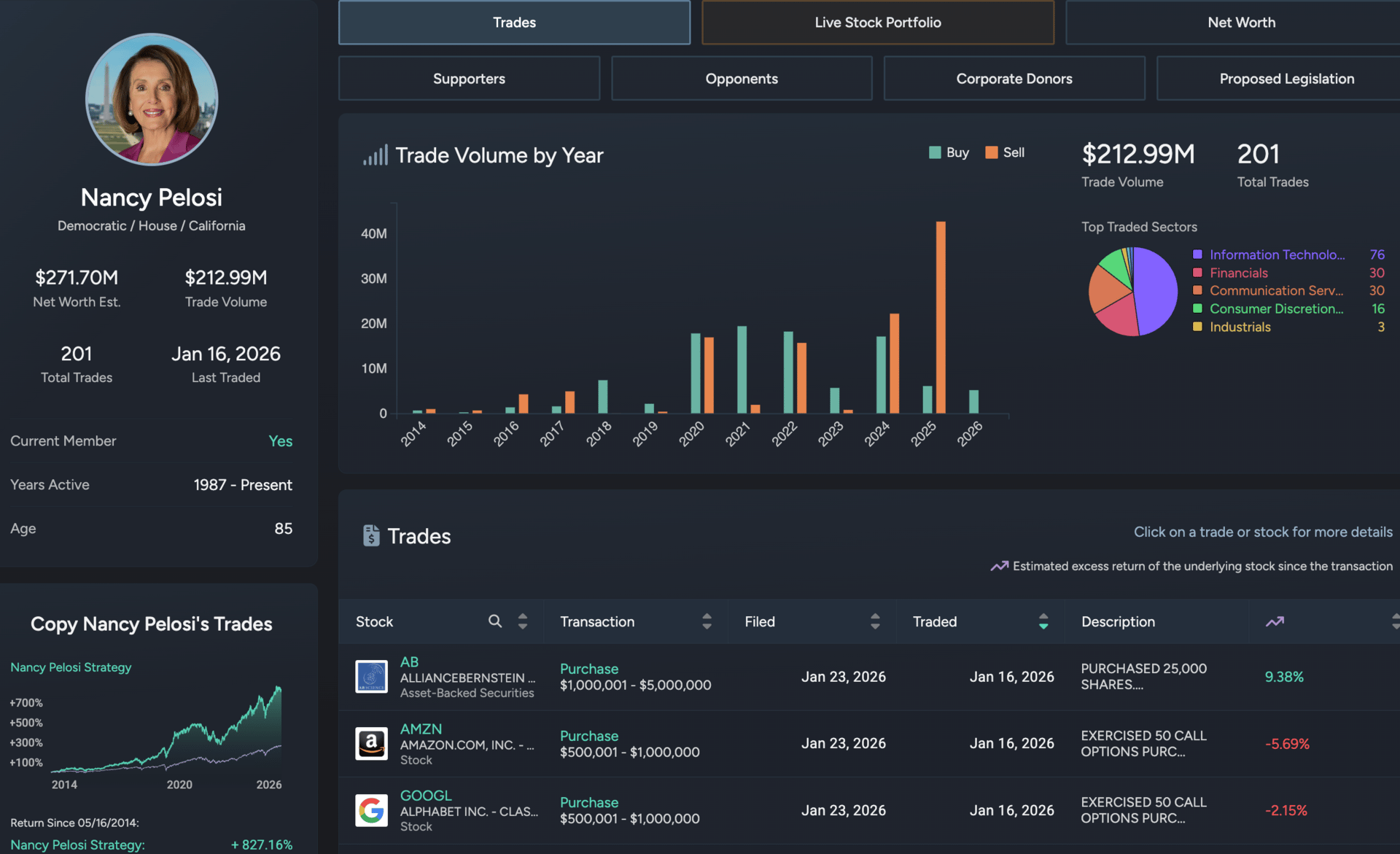Viewport: 1400px width, 854px height.
Task: Switch to Live Stock Portfolio tab
Action: coord(877,23)
